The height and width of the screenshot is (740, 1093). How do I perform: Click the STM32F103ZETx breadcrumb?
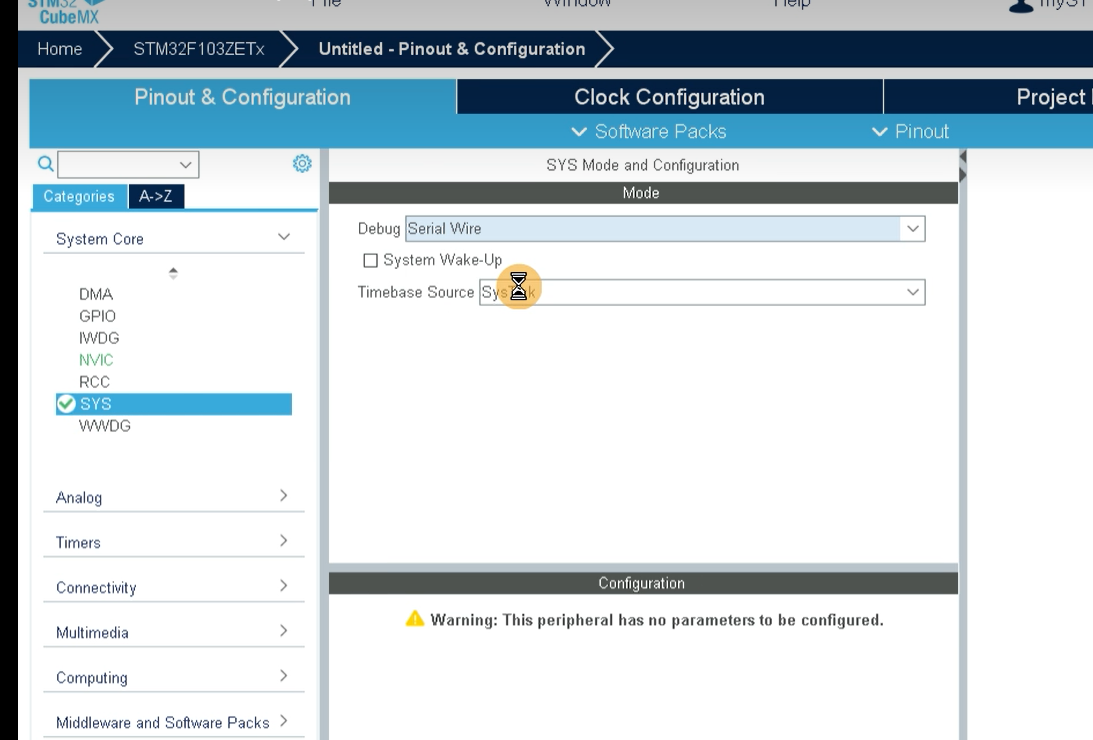(x=199, y=49)
